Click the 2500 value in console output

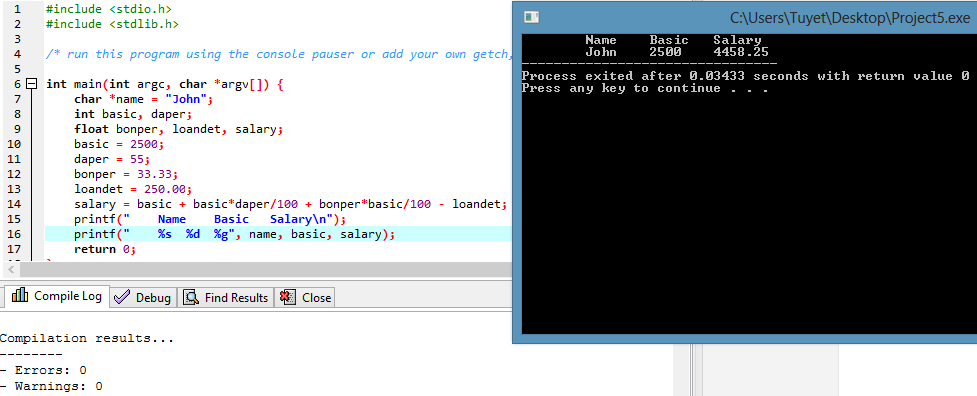pyautogui.click(x=665, y=52)
